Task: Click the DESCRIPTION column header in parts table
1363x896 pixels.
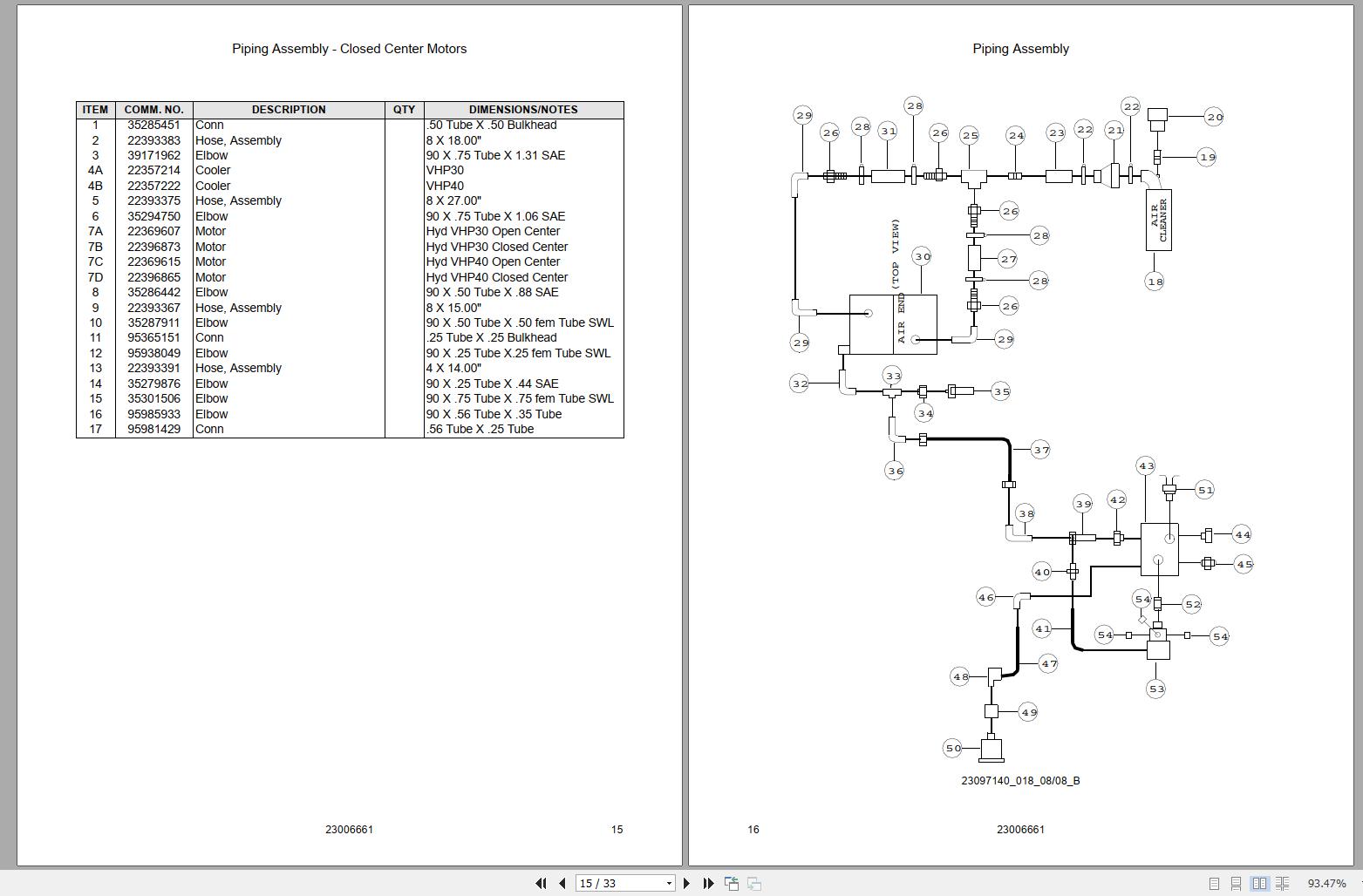Action: (289, 109)
